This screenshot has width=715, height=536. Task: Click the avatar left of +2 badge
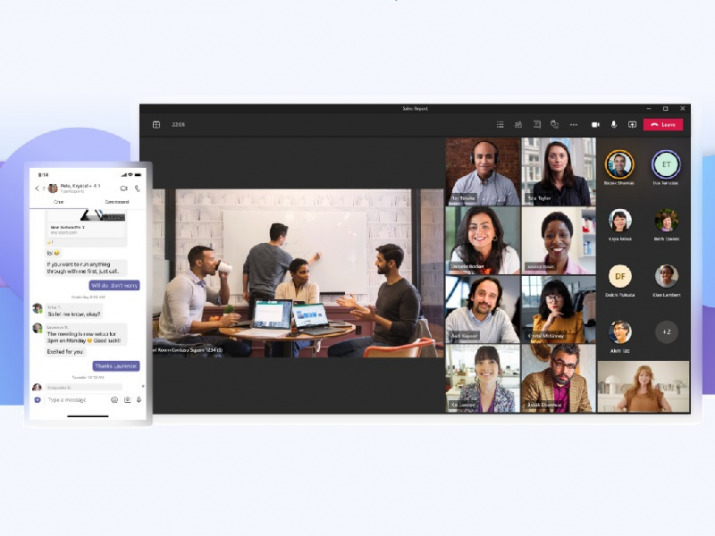pos(620,332)
